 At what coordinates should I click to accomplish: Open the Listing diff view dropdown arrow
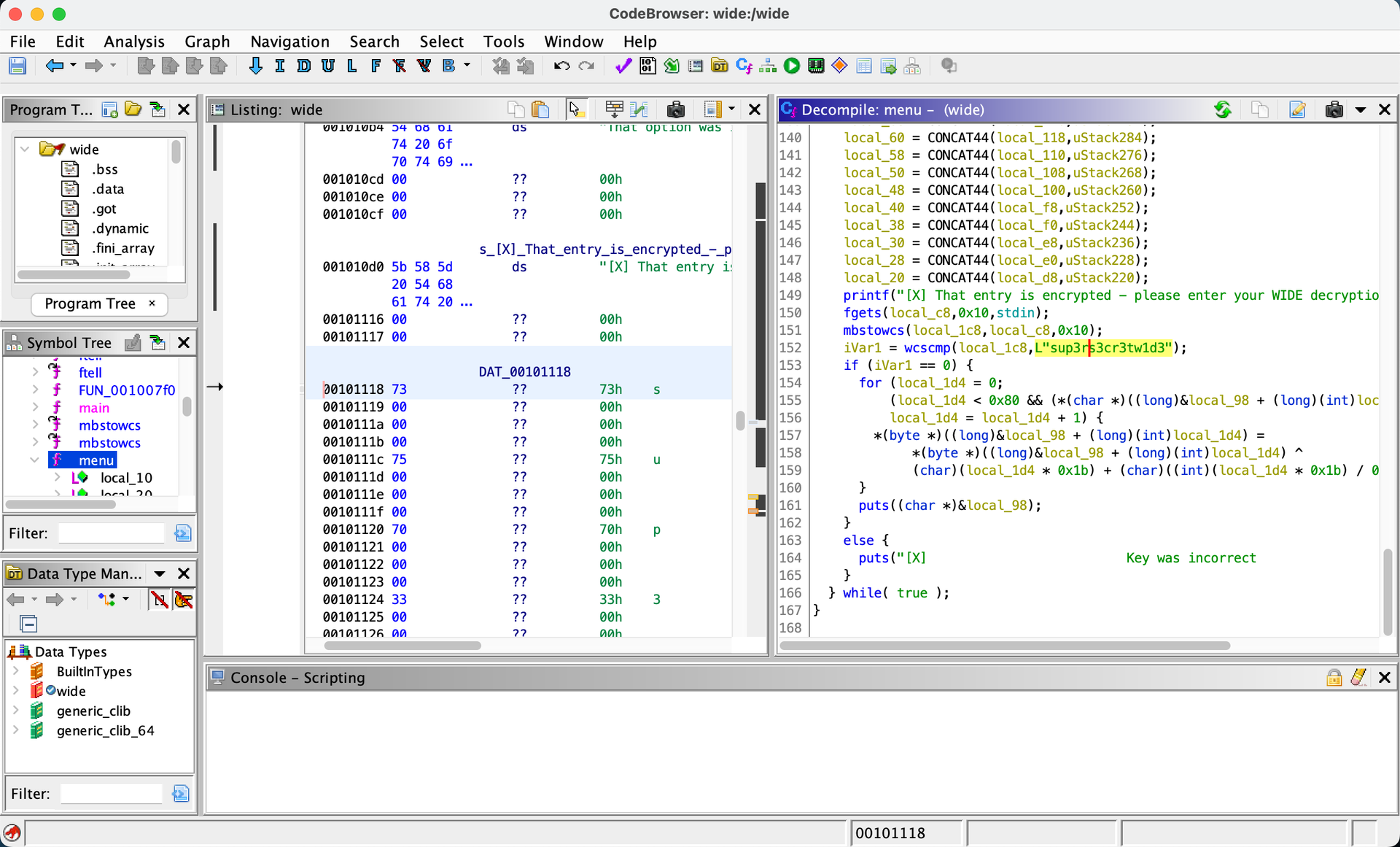coord(731,109)
